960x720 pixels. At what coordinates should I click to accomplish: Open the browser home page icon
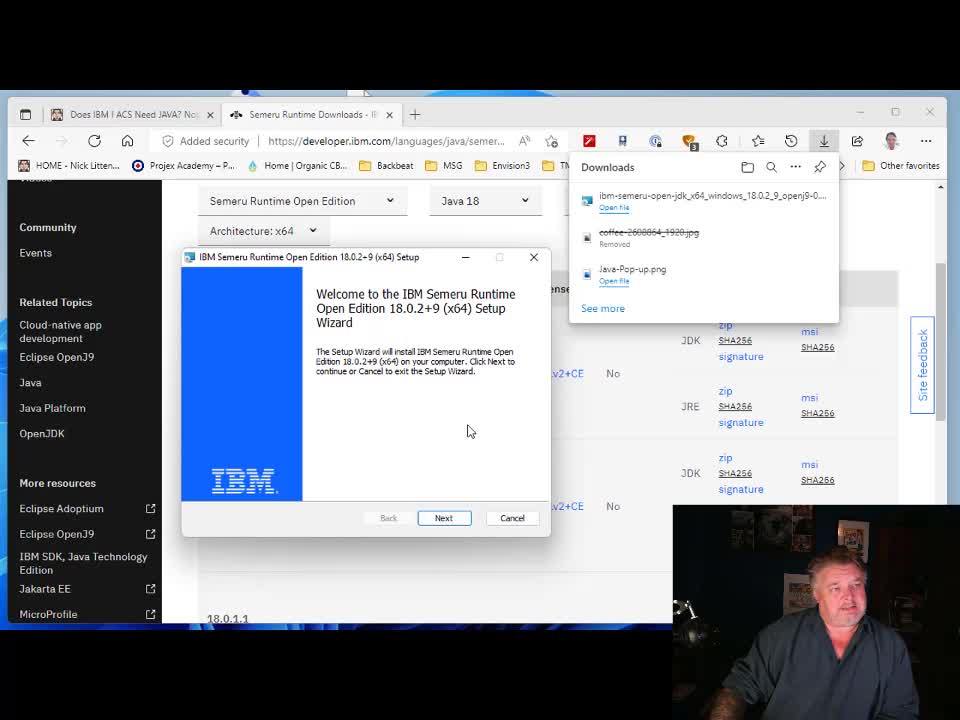127,141
